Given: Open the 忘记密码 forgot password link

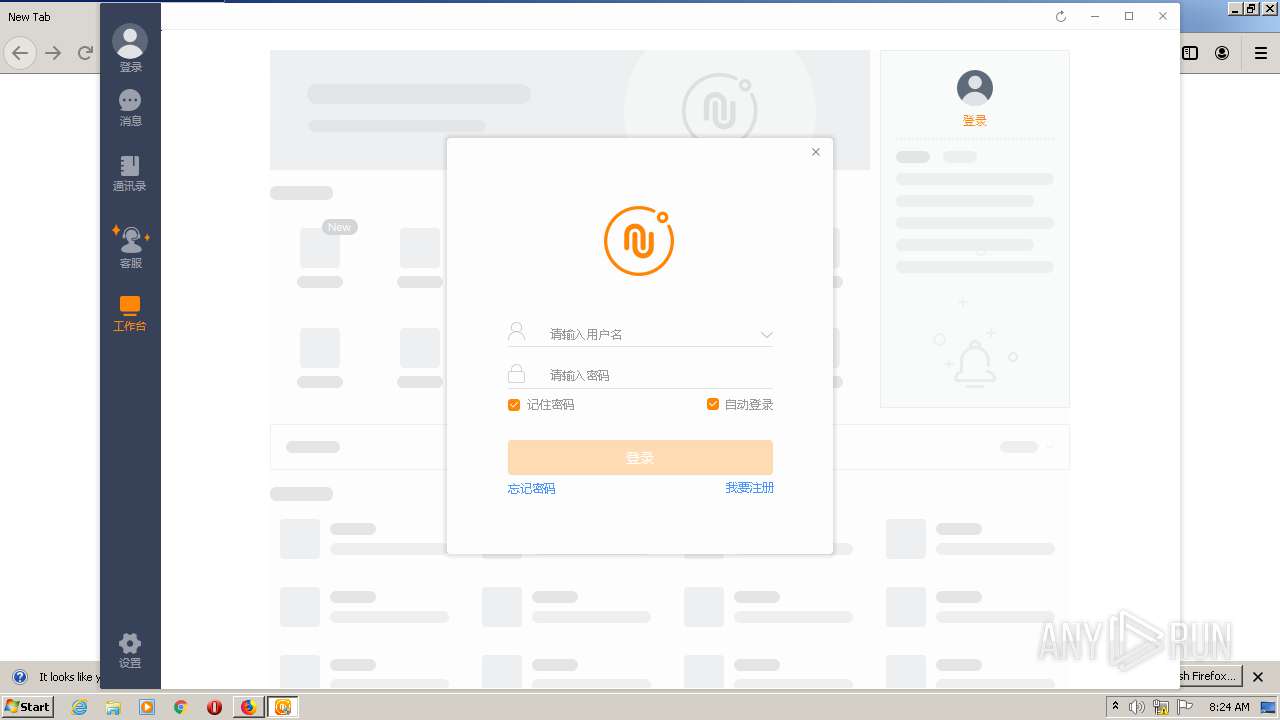Looking at the screenshot, I should click(x=531, y=489).
